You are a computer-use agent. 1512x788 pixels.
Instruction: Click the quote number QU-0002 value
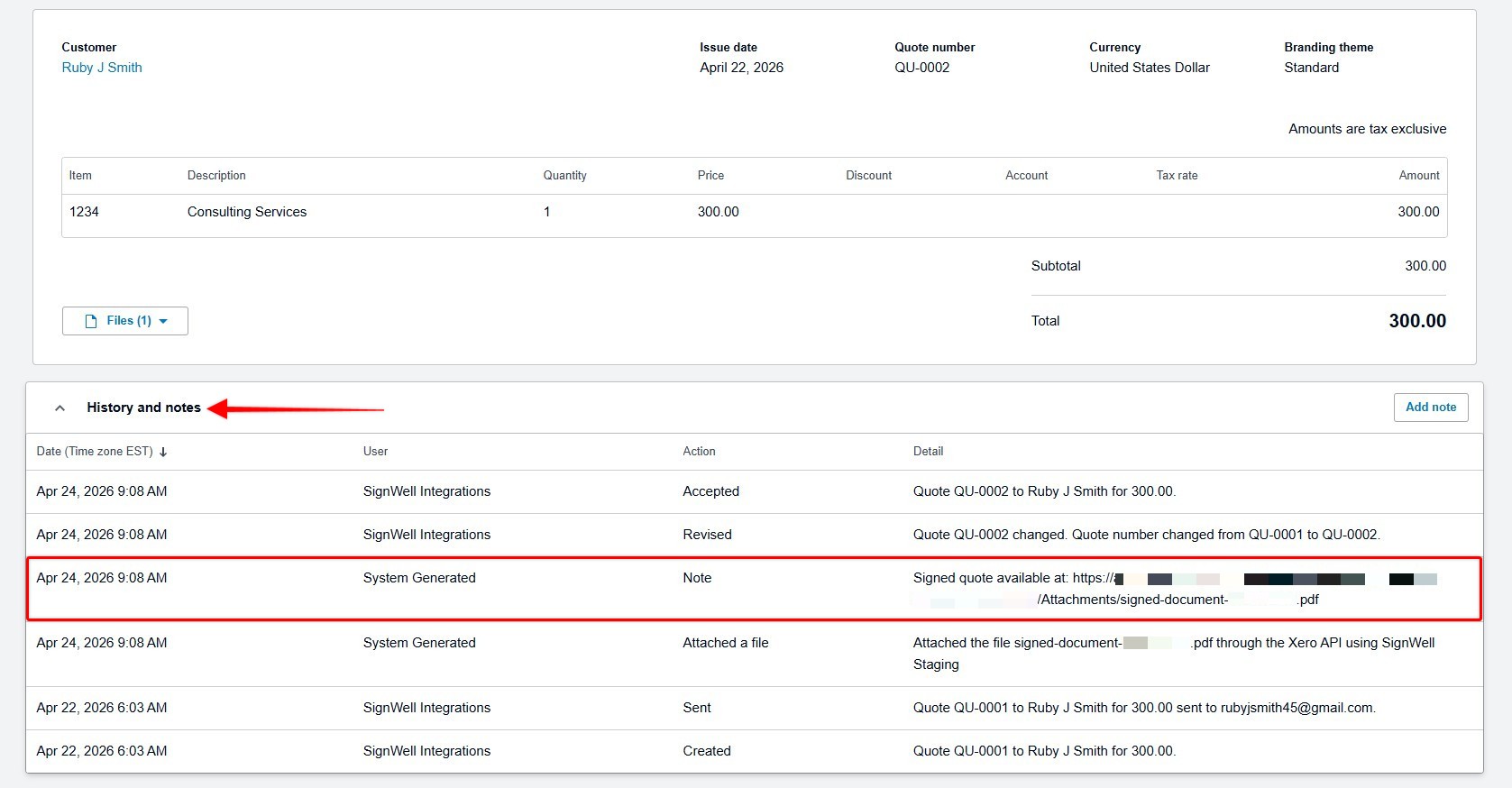pos(921,68)
